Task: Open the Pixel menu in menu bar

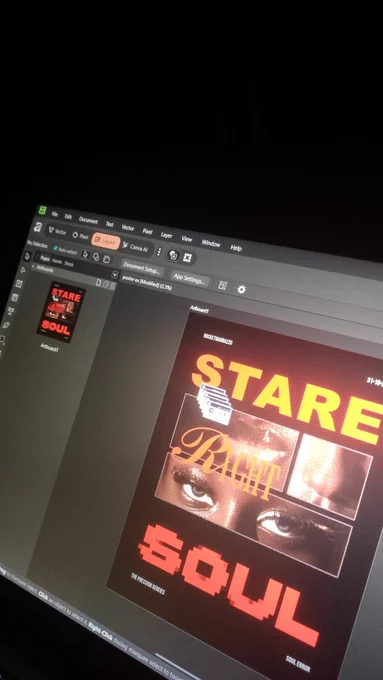Action: tap(147, 231)
